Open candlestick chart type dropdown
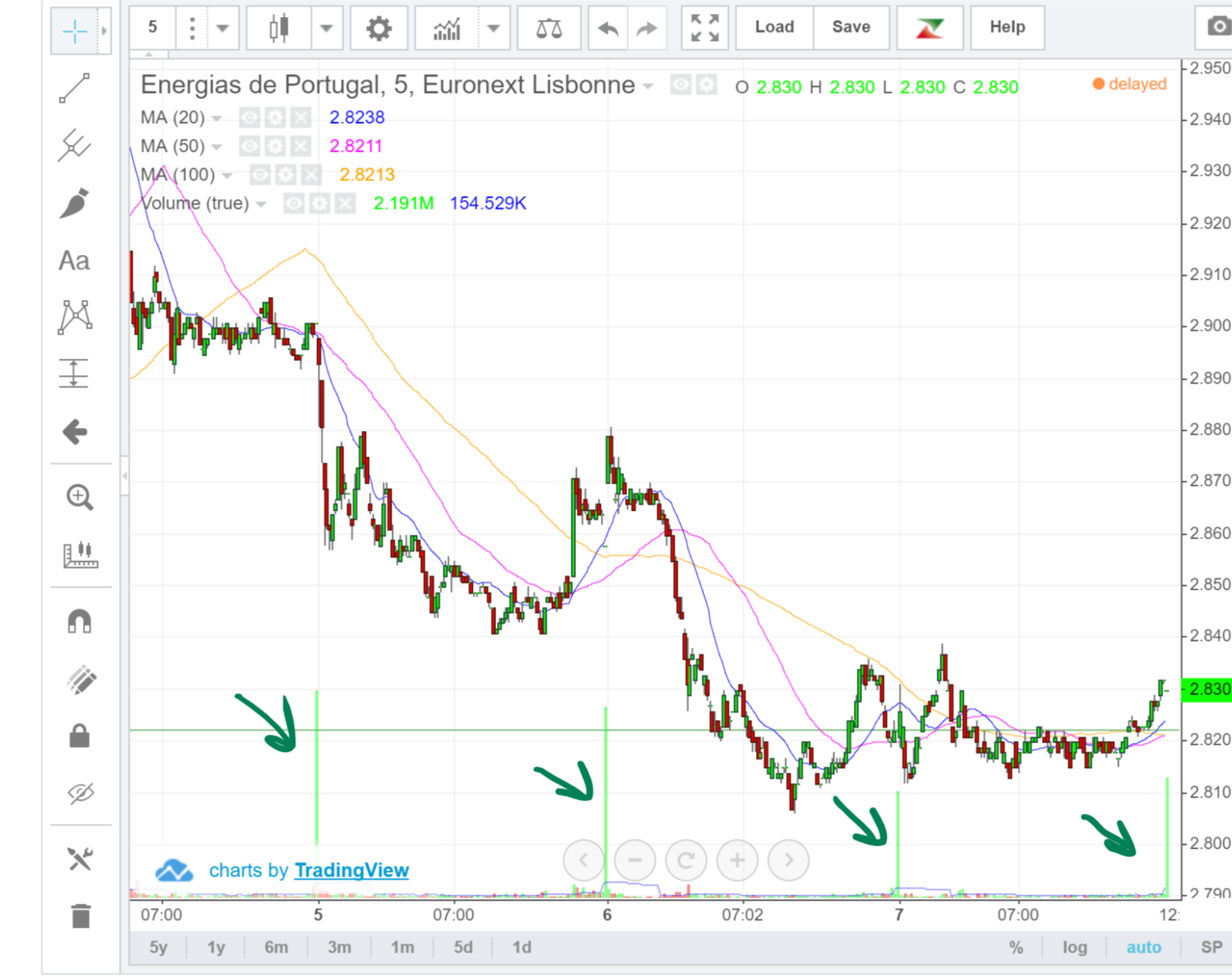The width and height of the screenshot is (1232, 976). click(326, 29)
